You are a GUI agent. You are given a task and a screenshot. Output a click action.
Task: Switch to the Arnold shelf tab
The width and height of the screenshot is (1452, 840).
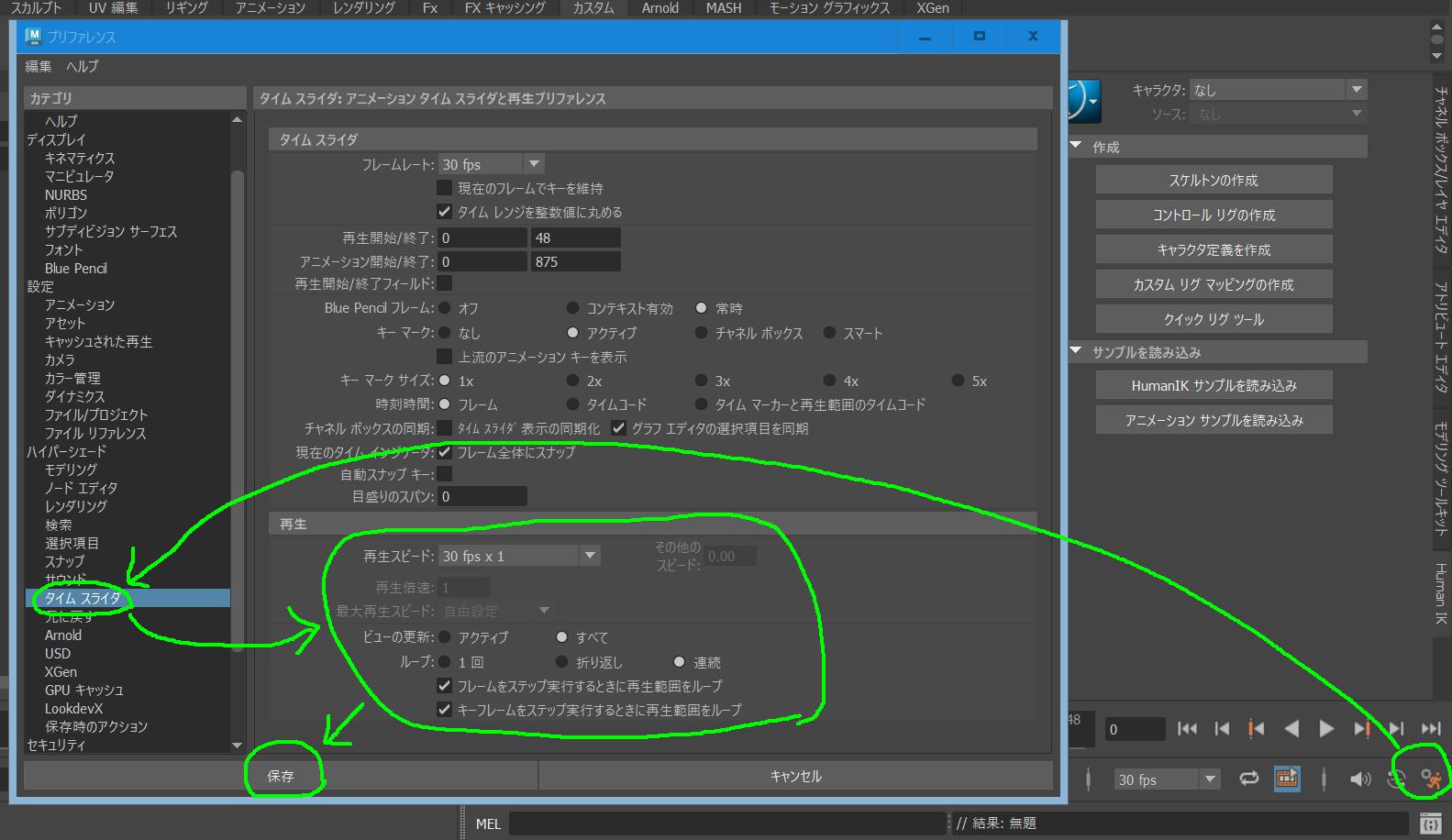659,8
